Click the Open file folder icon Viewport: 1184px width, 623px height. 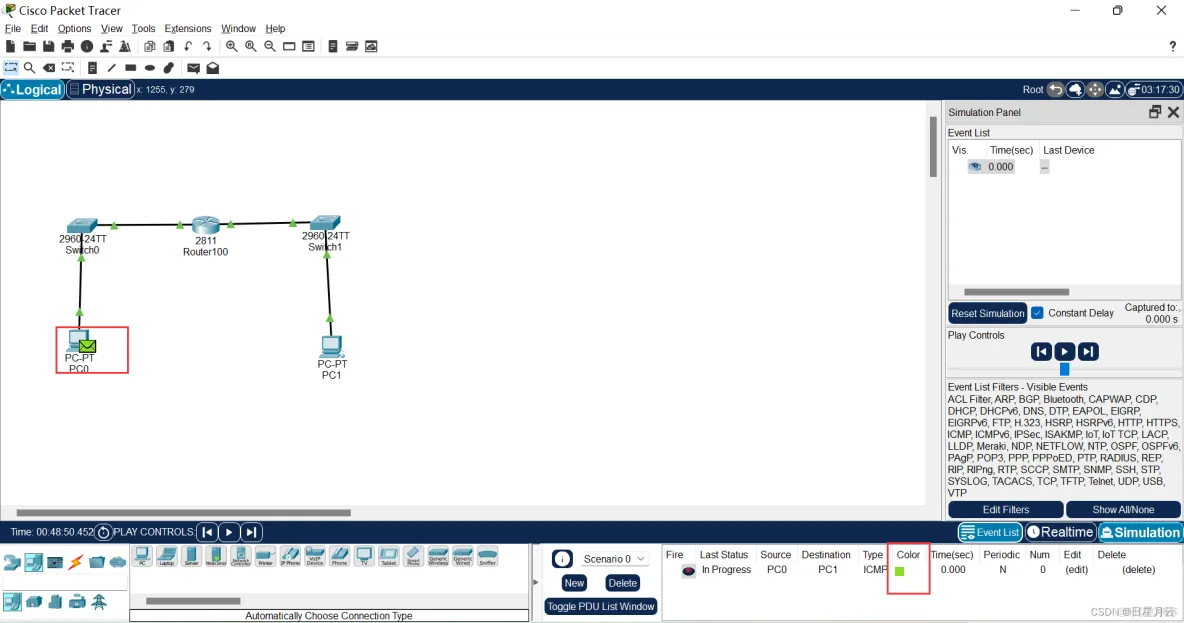[x=29, y=47]
